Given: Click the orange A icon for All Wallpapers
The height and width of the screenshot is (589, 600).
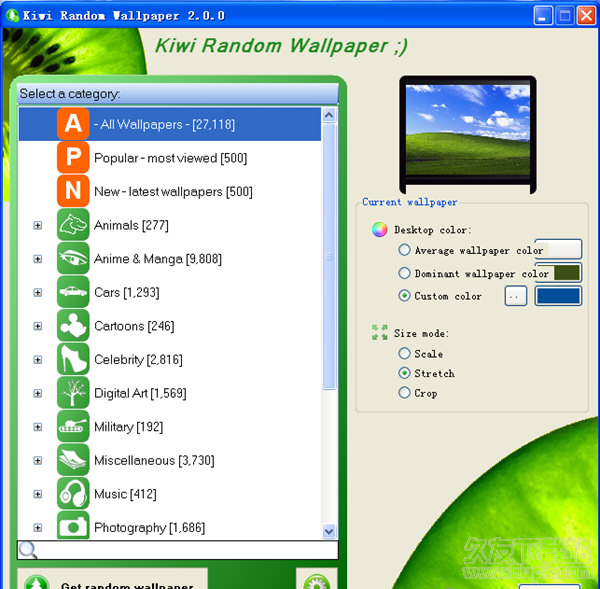Looking at the screenshot, I should (x=73, y=124).
